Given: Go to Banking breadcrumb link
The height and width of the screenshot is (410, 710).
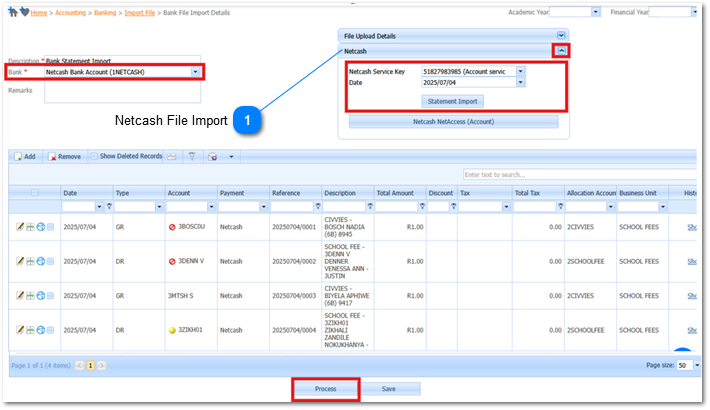Looking at the screenshot, I should click(x=105, y=13).
